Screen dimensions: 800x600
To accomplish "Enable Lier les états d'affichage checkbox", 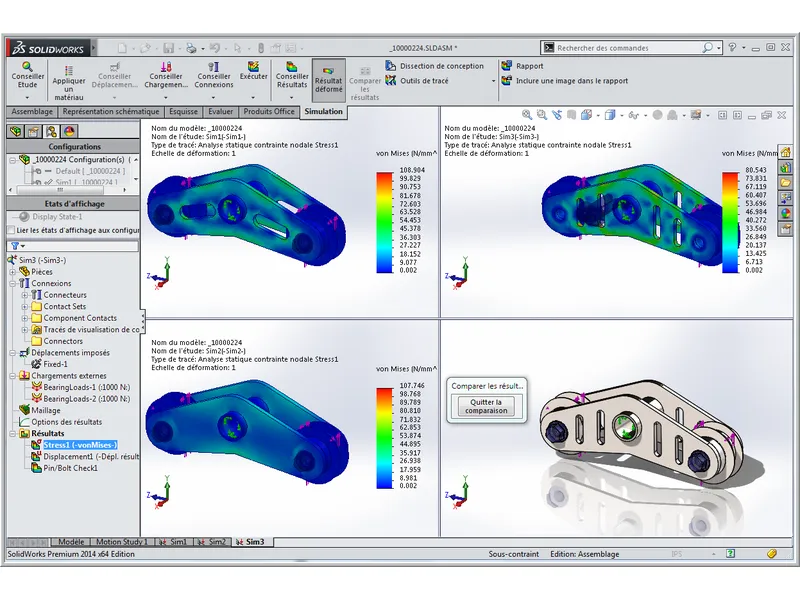I will click(11, 230).
